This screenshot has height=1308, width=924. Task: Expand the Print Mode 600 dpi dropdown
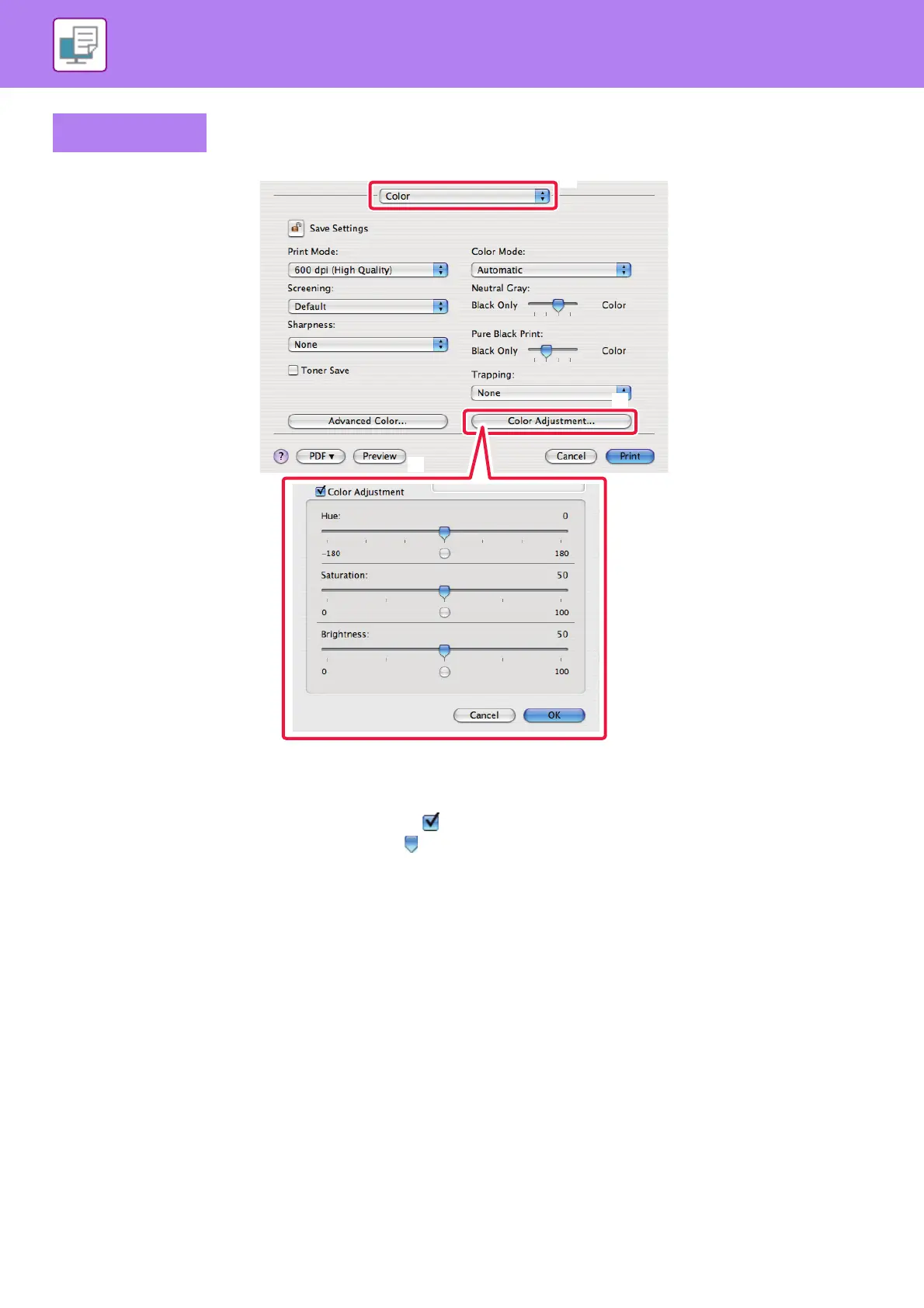click(368, 270)
